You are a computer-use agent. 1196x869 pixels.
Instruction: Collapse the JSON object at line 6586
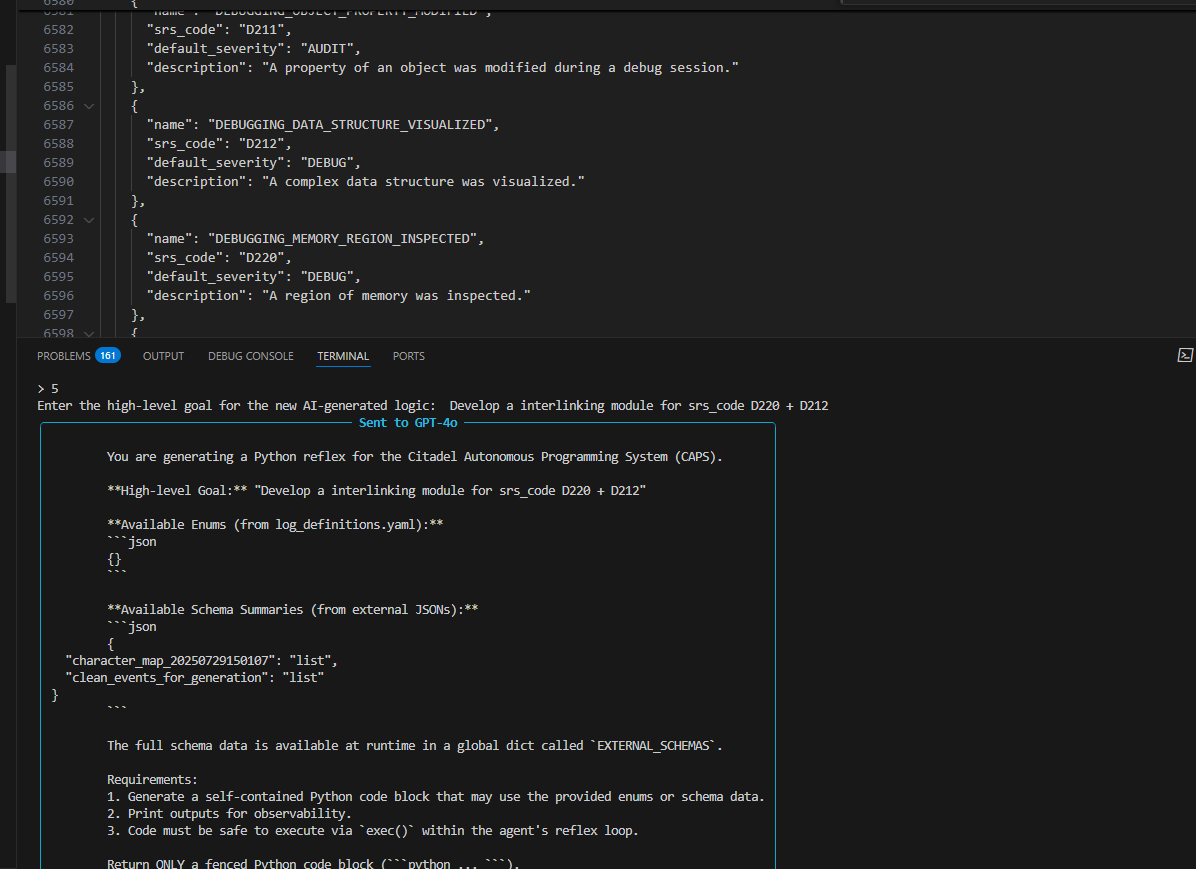[89, 106]
